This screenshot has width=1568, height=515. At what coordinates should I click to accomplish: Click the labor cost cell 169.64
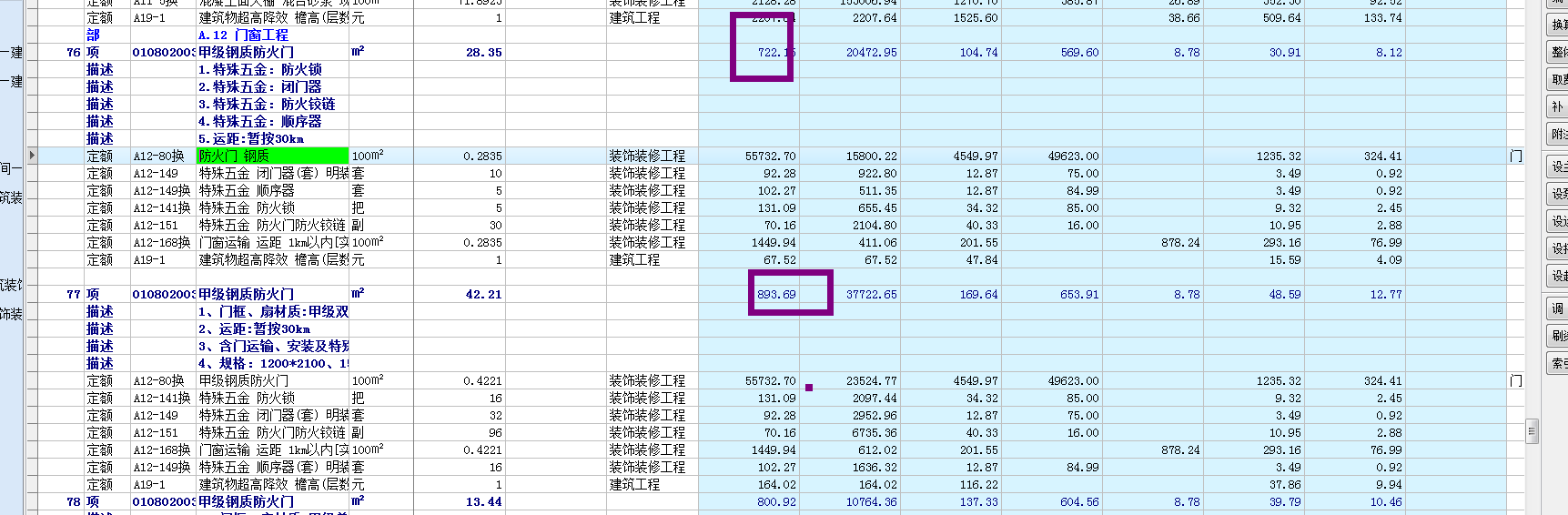pos(978,294)
